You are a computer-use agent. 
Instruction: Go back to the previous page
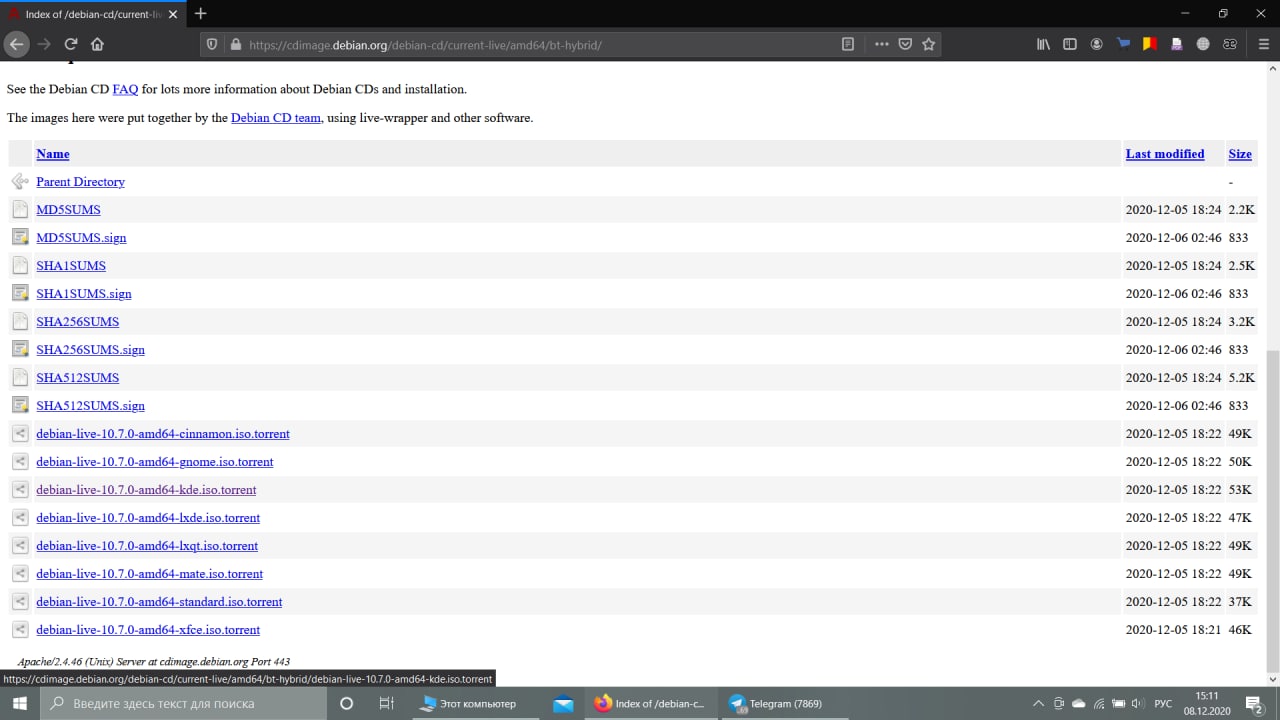coord(16,44)
